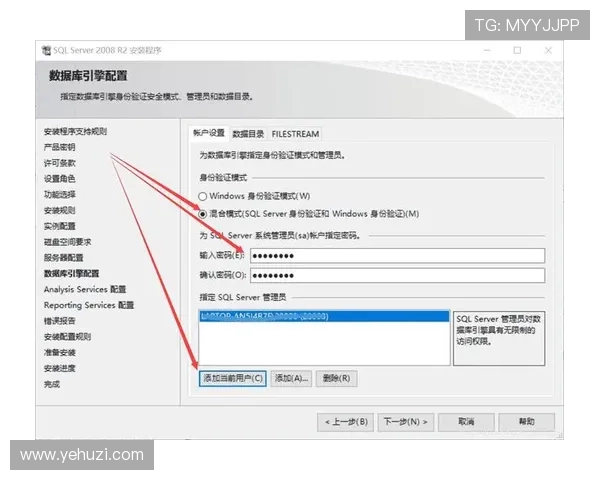Screen dimensions: 600x480
Task: Click Reporting Services 配置 step
Action: tap(89, 305)
